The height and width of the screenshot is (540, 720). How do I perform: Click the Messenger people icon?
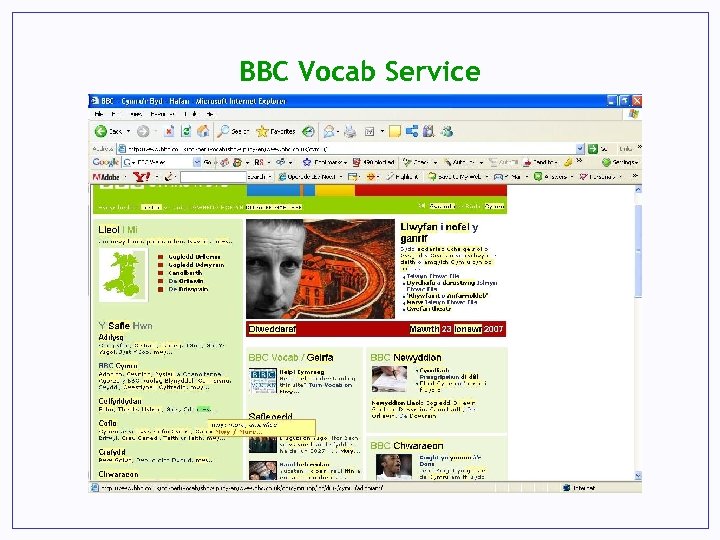click(x=447, y=131)
